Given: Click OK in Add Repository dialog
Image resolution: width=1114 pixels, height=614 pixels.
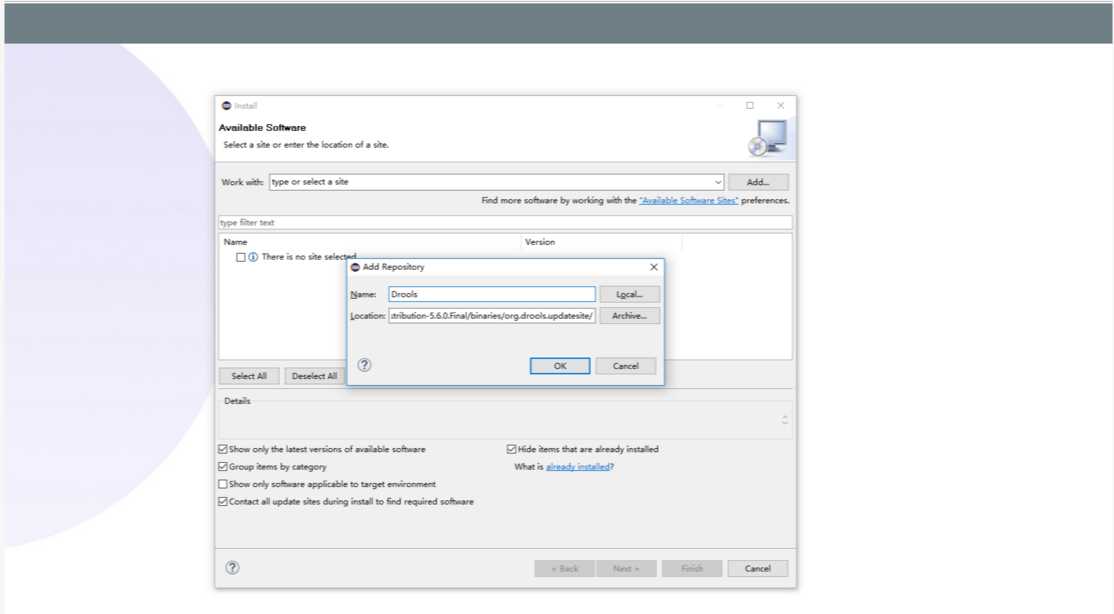Looking at the screenshot, I should click(x=560, y=366).
